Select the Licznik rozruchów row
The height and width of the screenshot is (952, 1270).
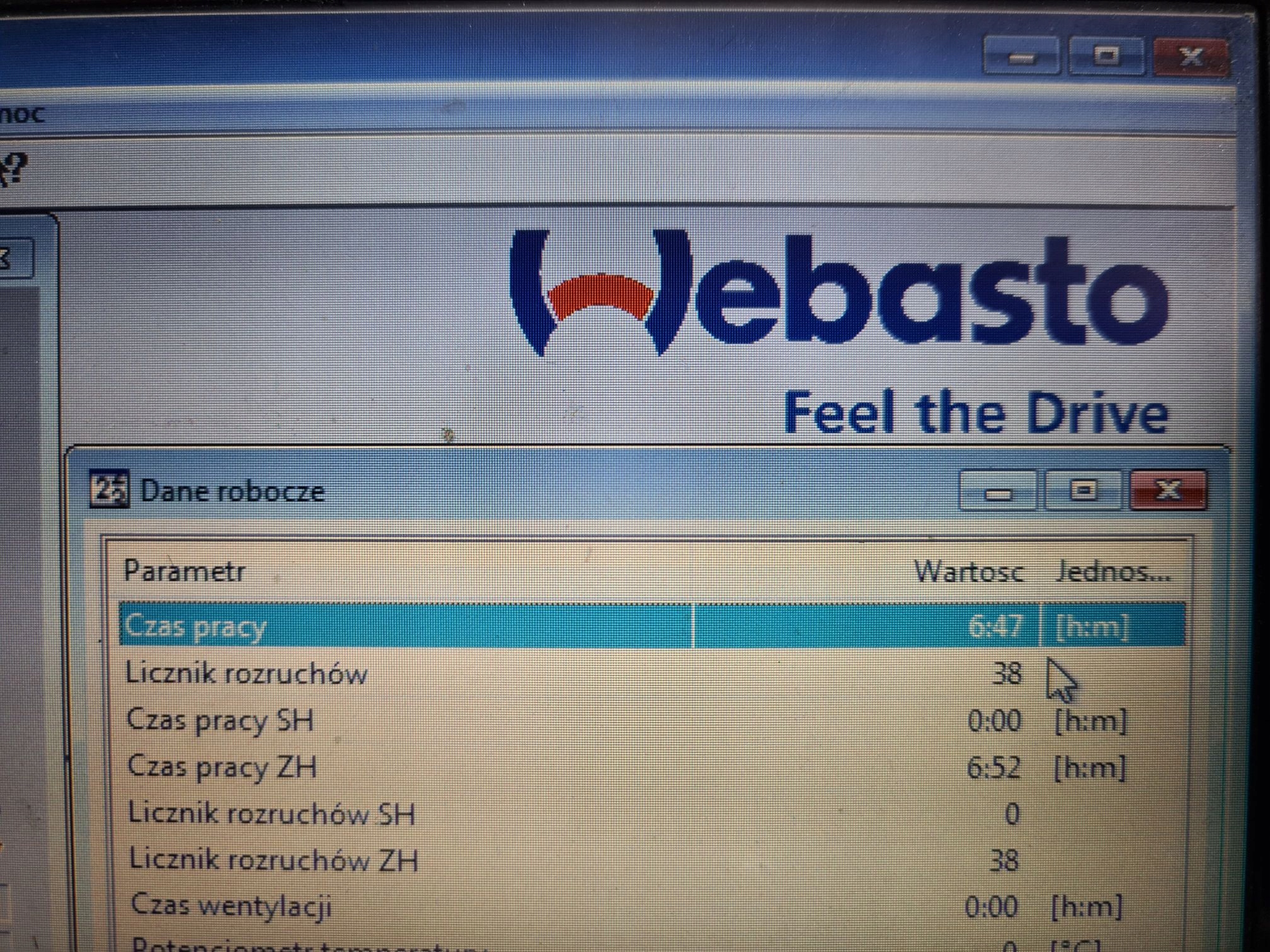click(652, 672)
